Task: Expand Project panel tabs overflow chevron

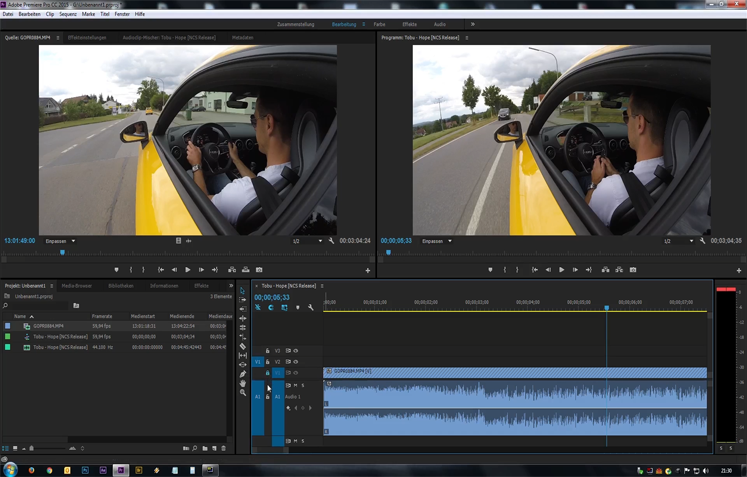Action: click(x=231, y=286)
